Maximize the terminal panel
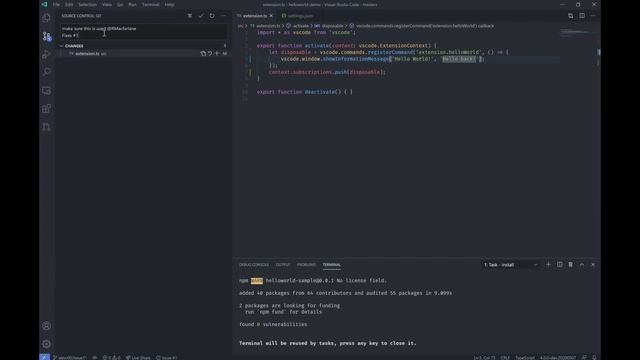640x360 pixels. click(582, 264)
